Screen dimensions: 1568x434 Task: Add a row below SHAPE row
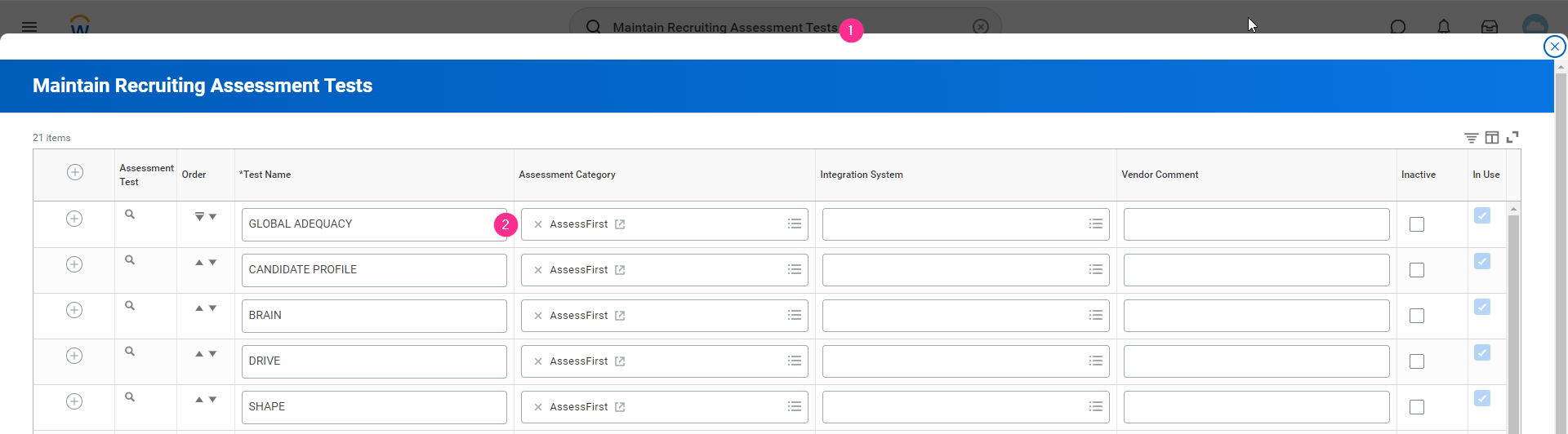pos(74,401)
